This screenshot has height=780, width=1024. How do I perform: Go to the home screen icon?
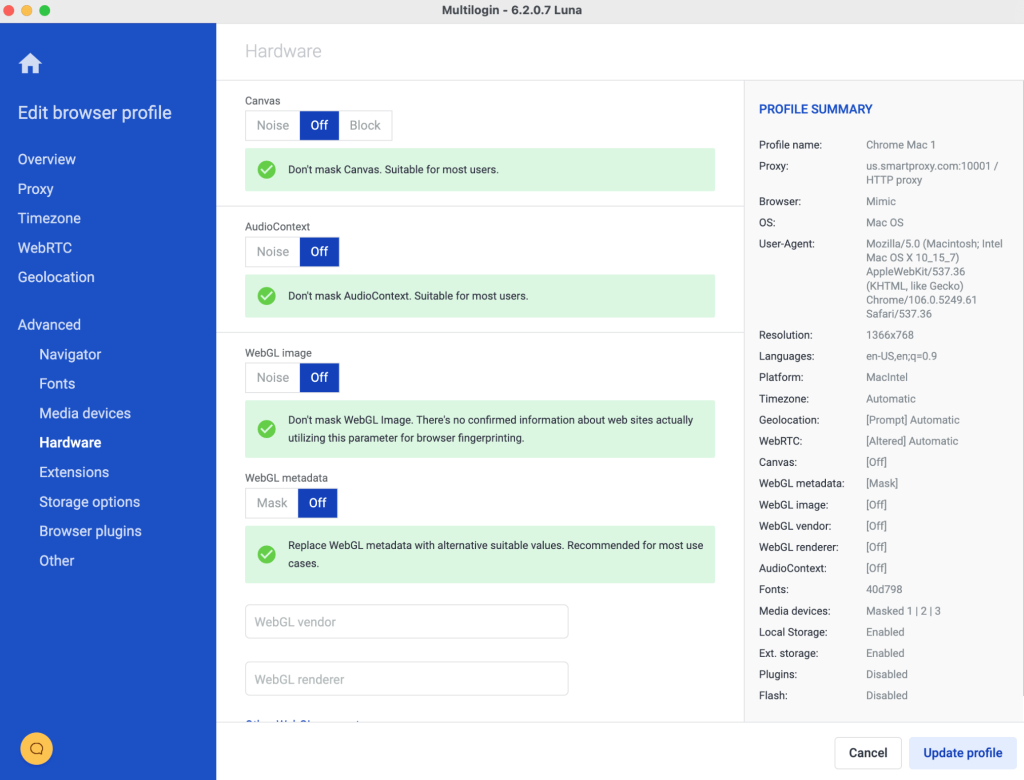(x=30, y=63)
